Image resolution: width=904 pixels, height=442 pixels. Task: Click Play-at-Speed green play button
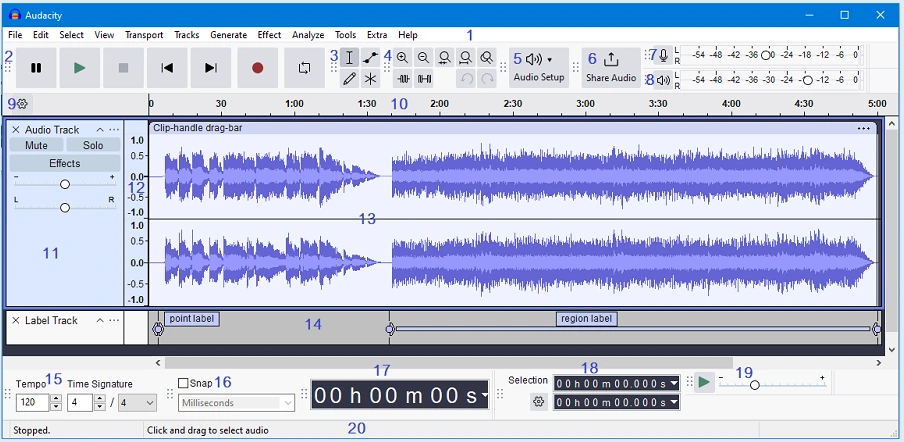click(704, 382)
